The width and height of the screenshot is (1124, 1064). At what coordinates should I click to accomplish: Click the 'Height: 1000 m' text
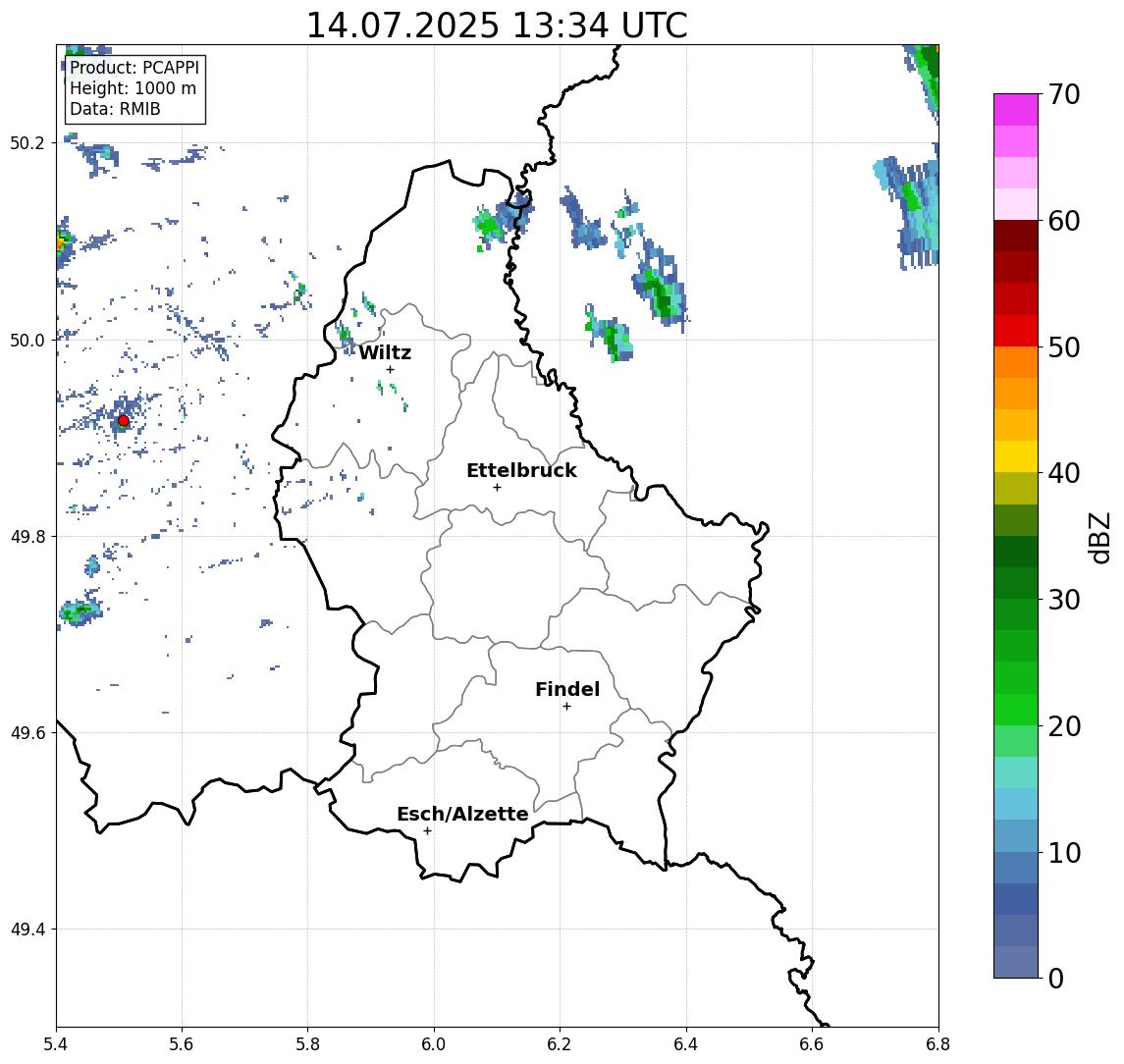pos(133,88)
